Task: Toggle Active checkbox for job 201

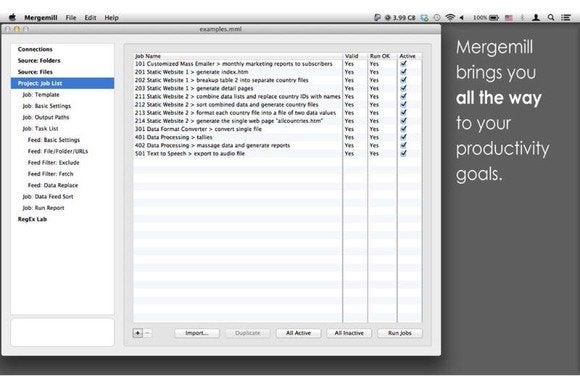Action: click(x=404, y=72)
